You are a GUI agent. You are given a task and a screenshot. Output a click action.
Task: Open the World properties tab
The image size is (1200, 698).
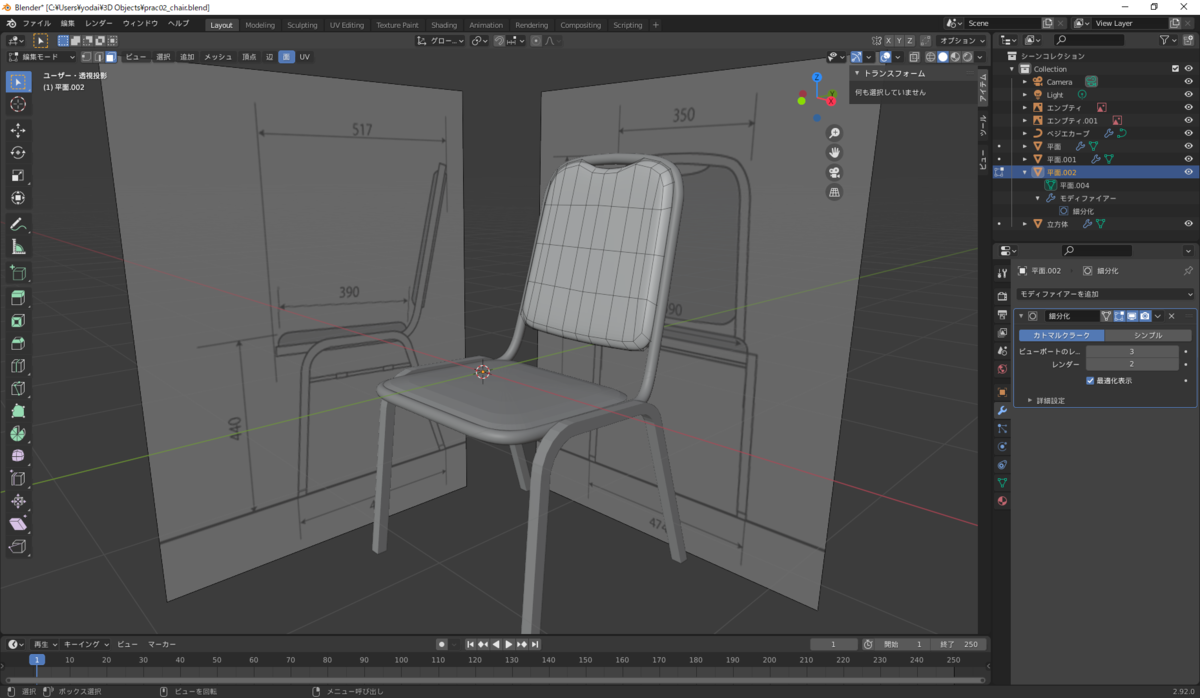1002,369
